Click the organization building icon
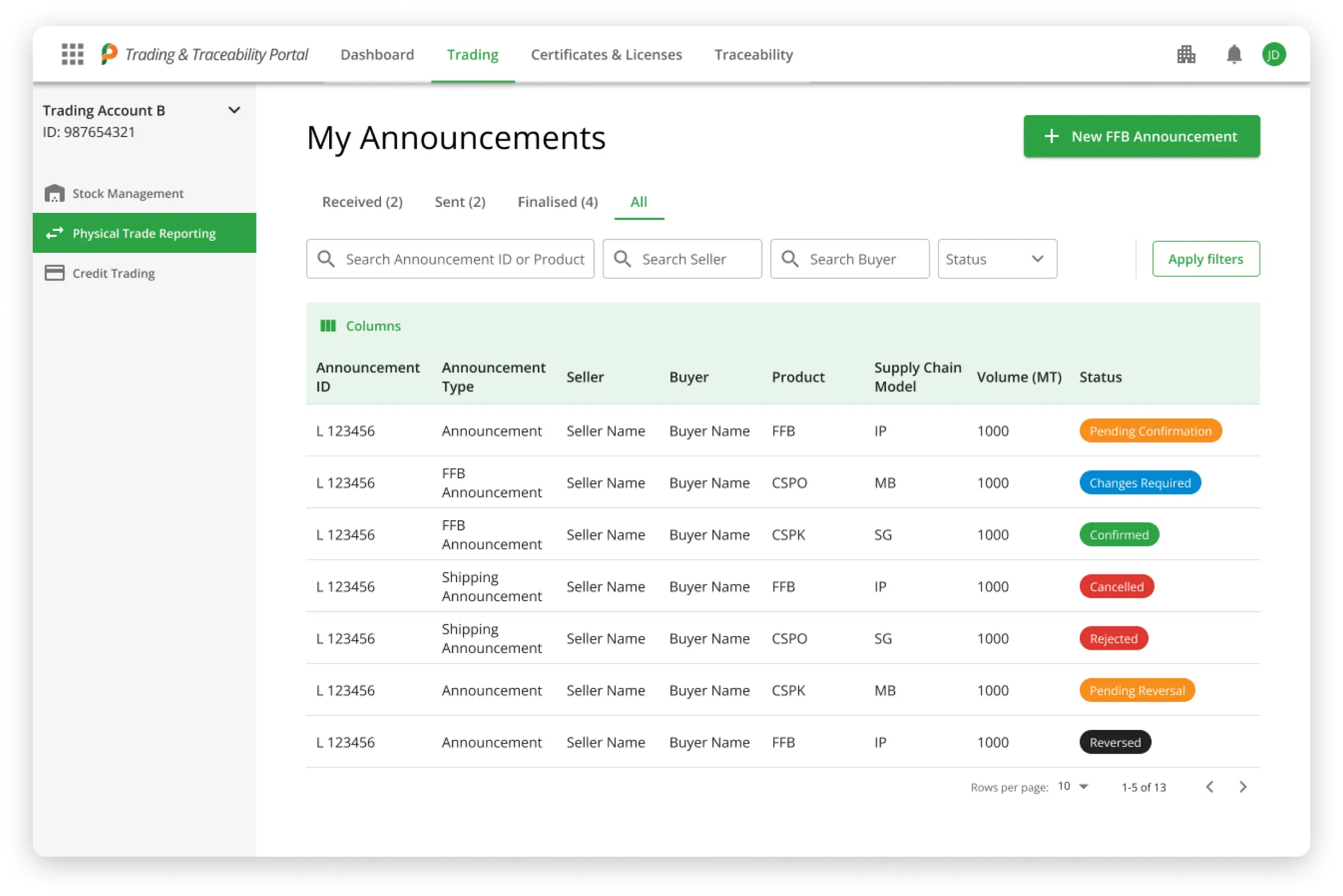This screenshot has width=1343, height=896. (x=1186, y=54)
